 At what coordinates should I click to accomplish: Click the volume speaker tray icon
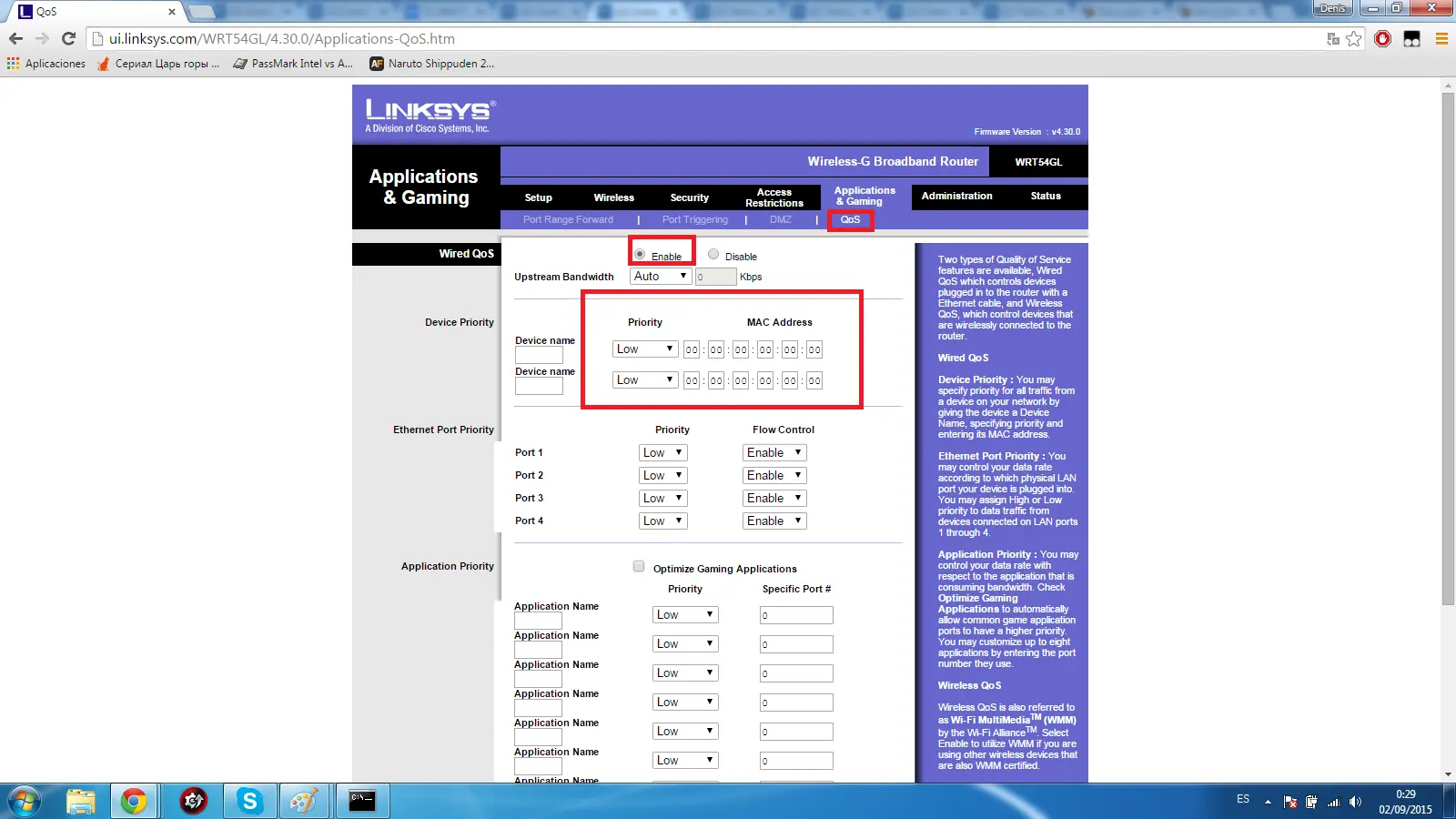coord(1356,802)
